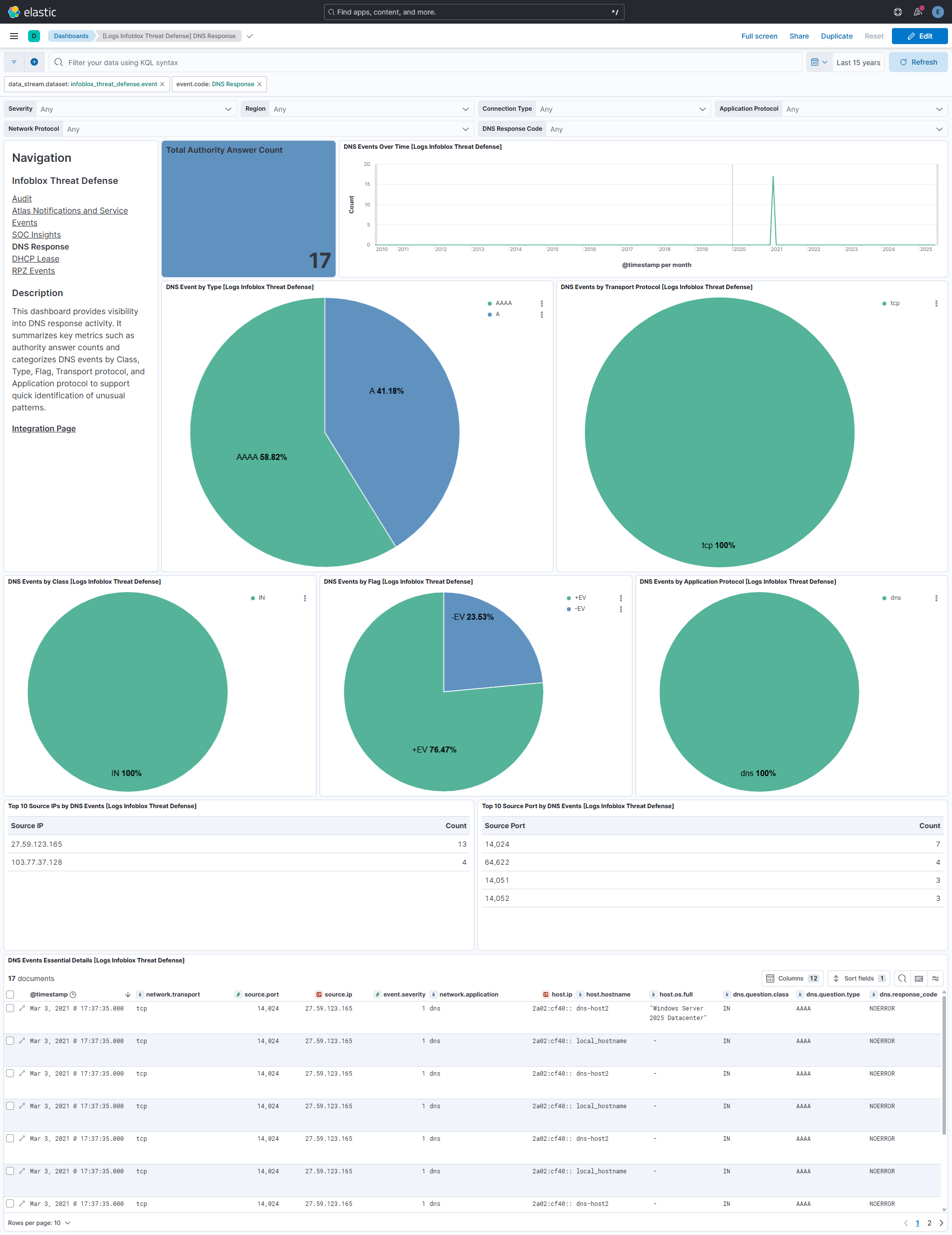Toggle the main hamburger navigation menu
The height and width of the screenshot is (1235, 952).
point(14,36)
